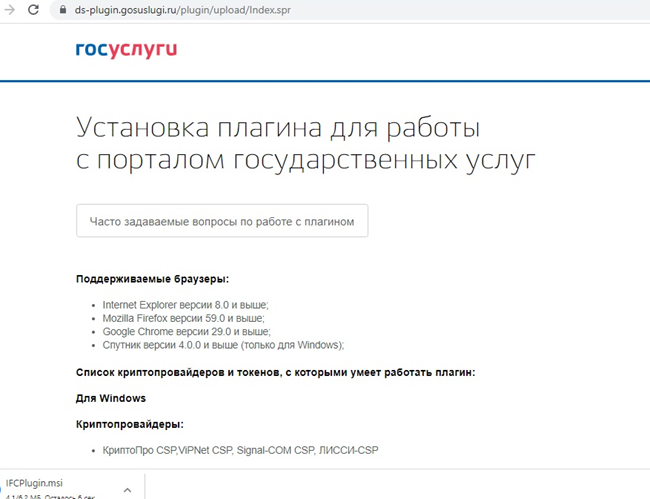Screen dimensions: 650x499
Task: Click the Спутник version 4.0.0 list item
Action: click(x=223, y=345)
